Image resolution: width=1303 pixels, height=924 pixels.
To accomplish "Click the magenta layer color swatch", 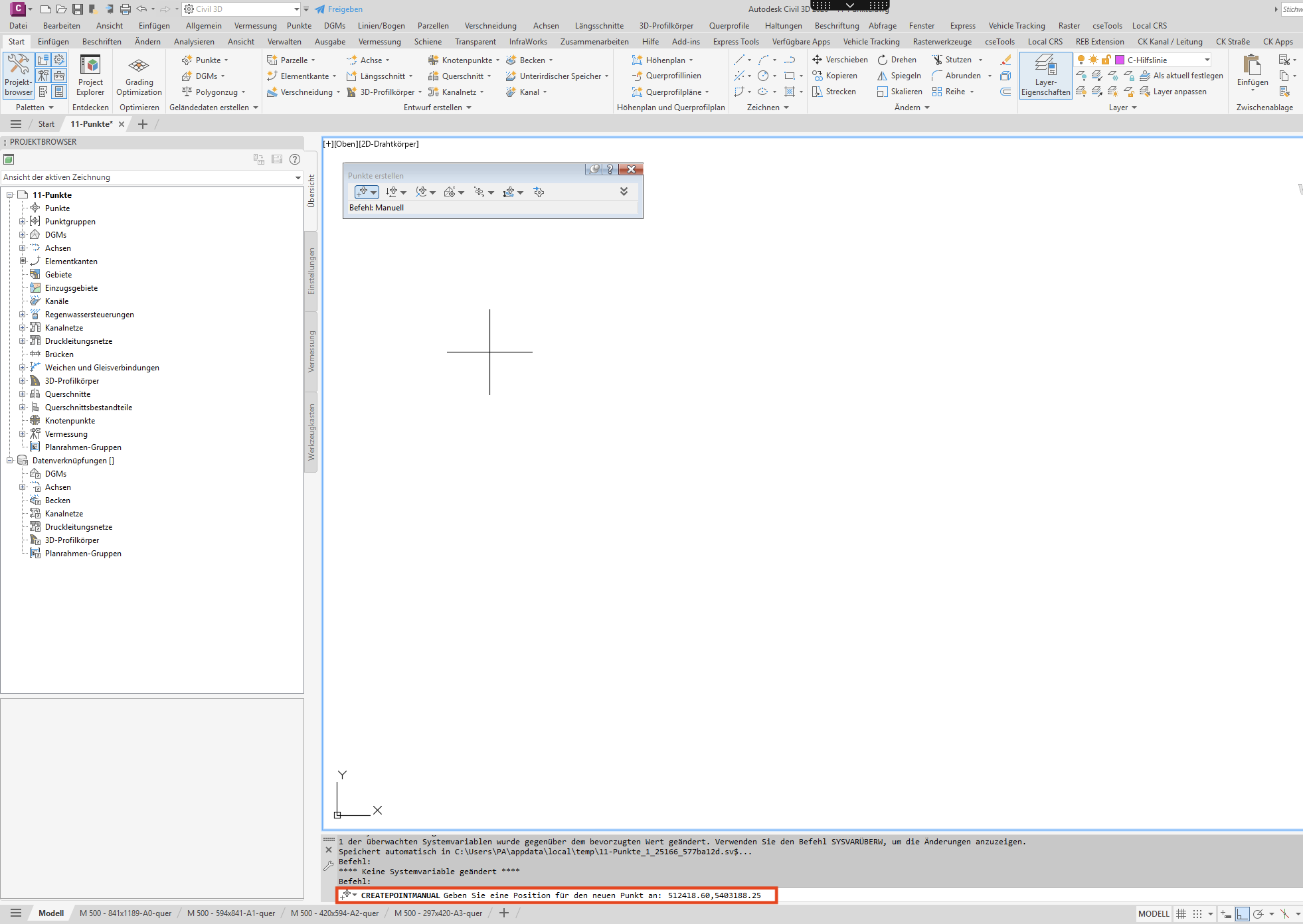I will click(1120, 60).
